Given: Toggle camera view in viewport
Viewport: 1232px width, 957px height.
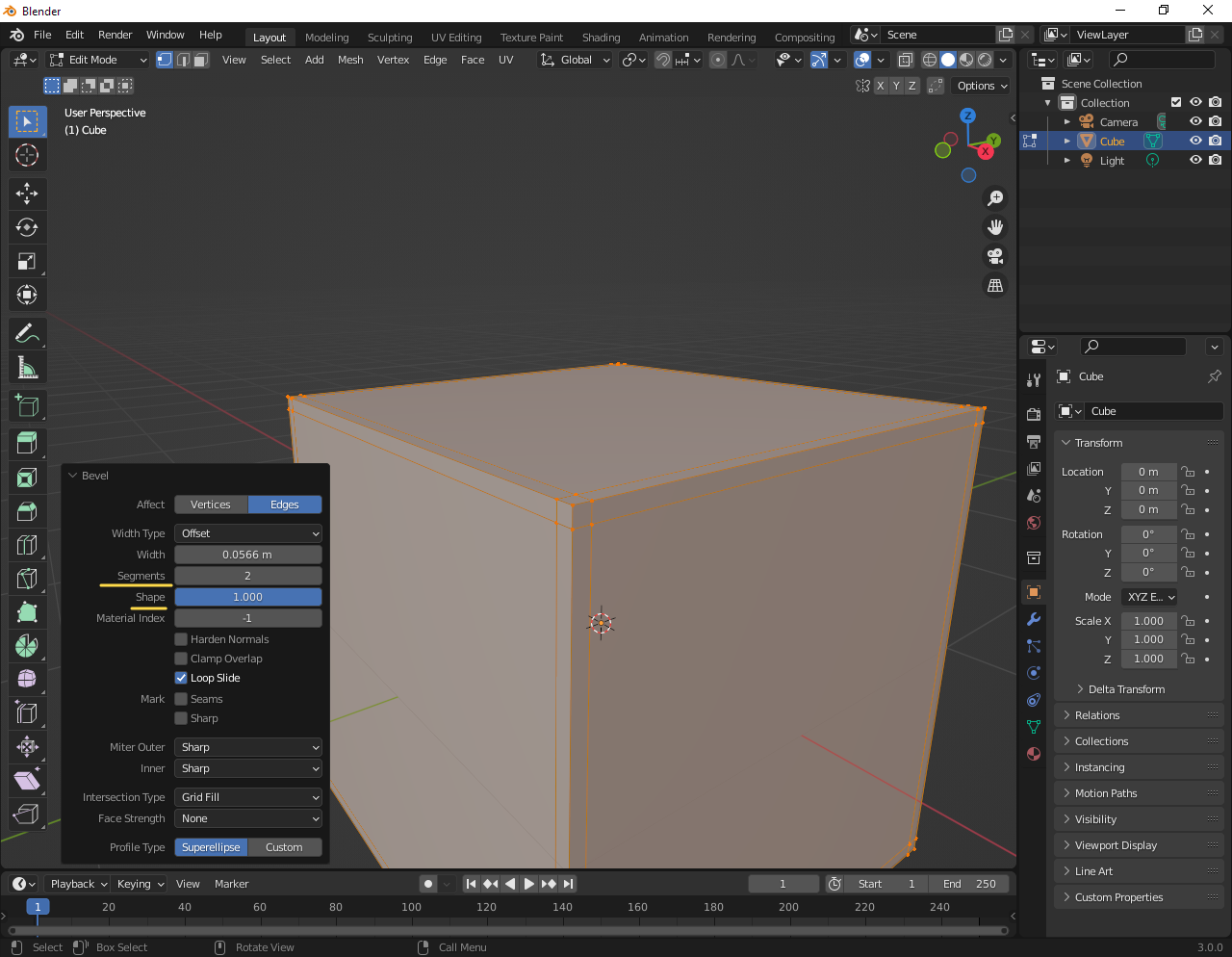Looking at the screenshot, I should pyautogui.click(x=995, y=256).
